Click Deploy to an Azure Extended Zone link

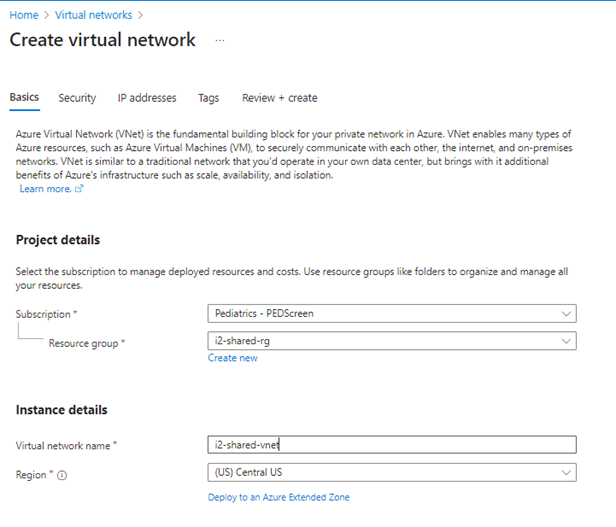pos(279,498)
